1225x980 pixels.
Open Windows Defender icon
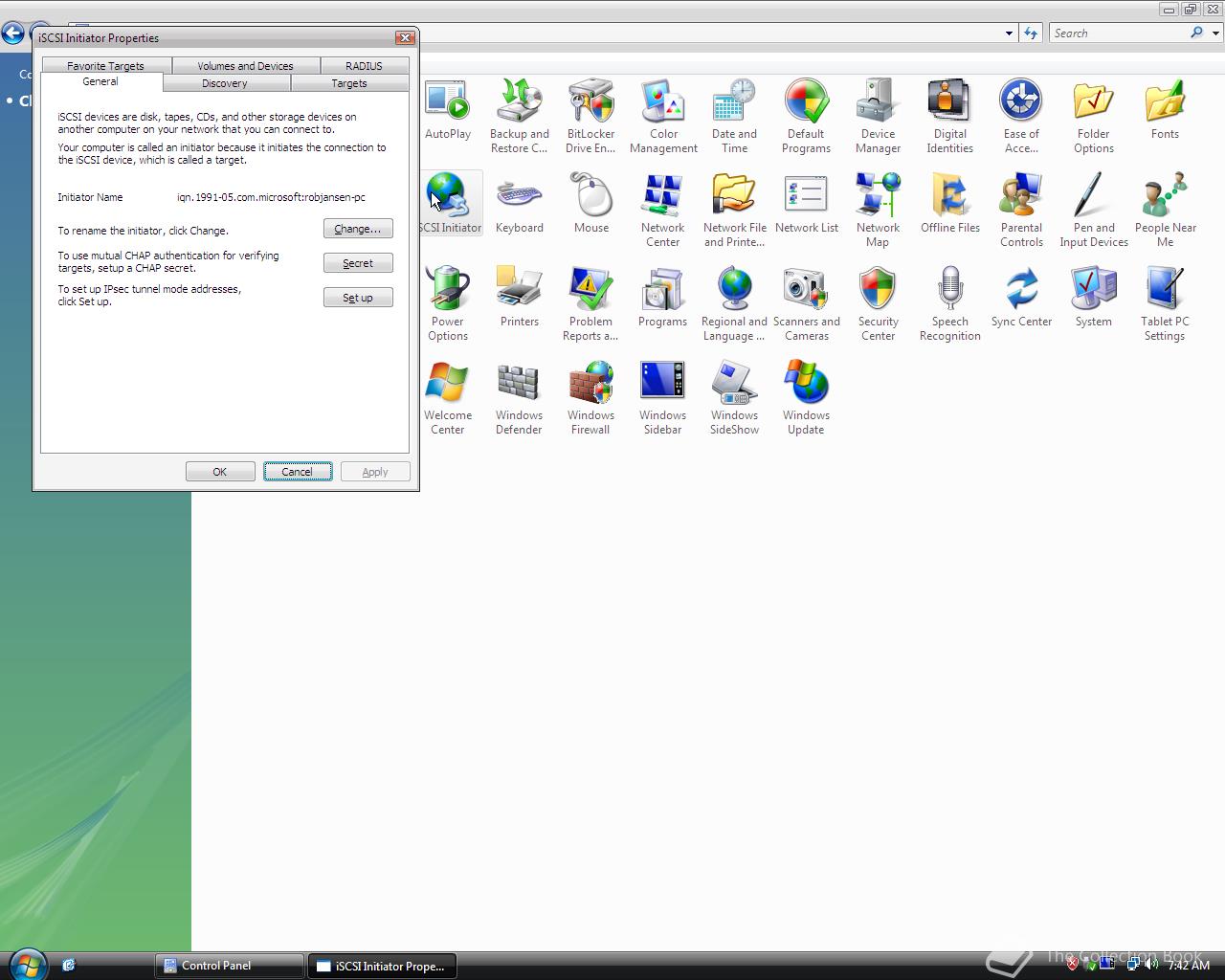coord(520,398)
